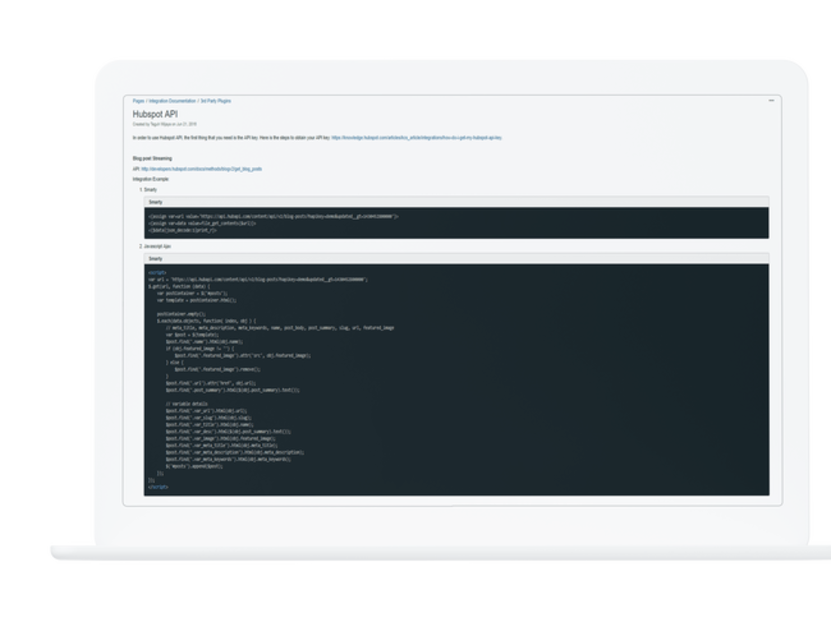The width and height of the screenshot is (831, 622).
Task: Click the opening <script> tag line
Action: pyautogui.click(x=157, y=272)
